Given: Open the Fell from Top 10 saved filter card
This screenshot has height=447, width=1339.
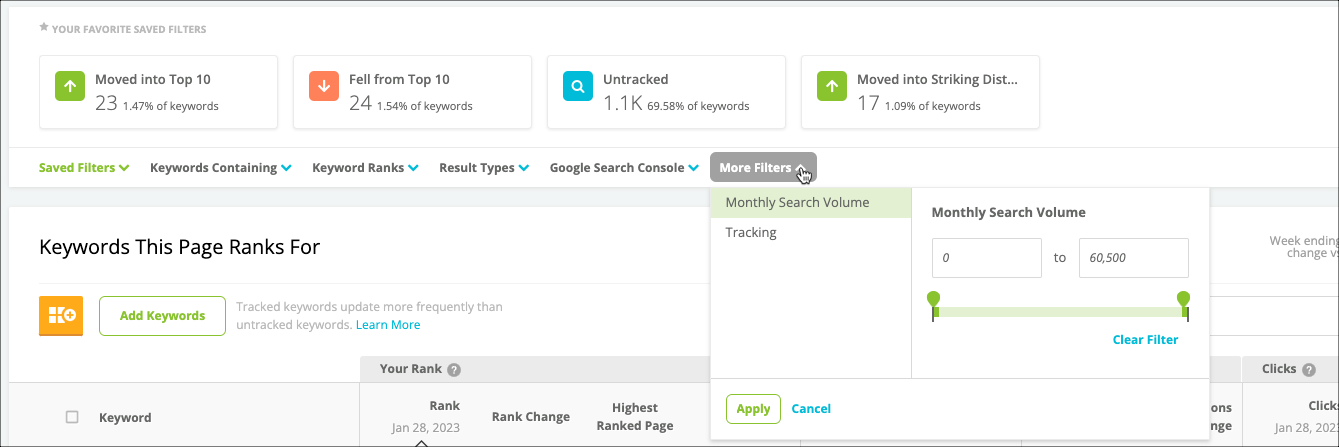Looking at the screenshot, I should tap(412, 92).
